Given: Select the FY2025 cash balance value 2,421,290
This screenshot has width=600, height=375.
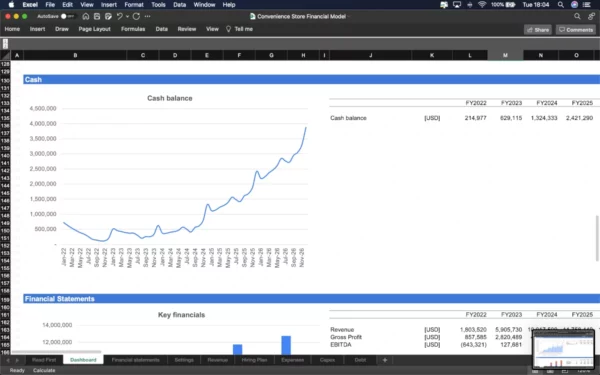Looking at the screenshot, I should (x=579, y=118).
